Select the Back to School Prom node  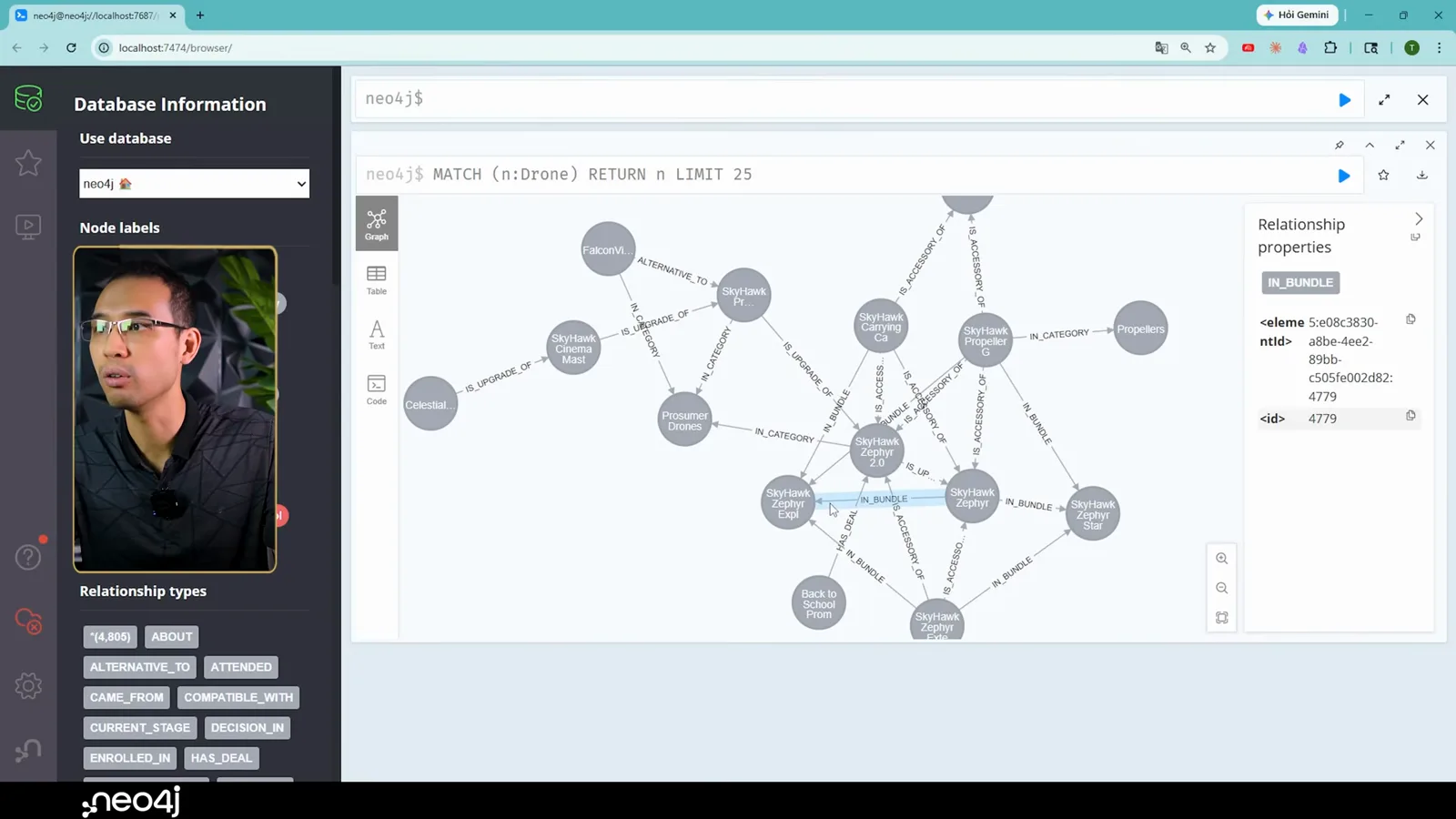819,603
